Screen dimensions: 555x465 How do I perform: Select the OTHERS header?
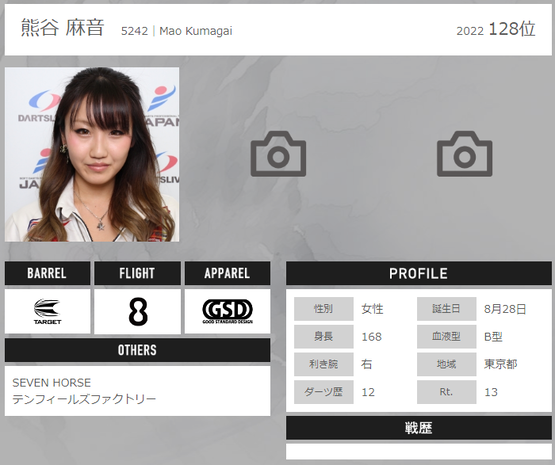(x=137, y=350)
